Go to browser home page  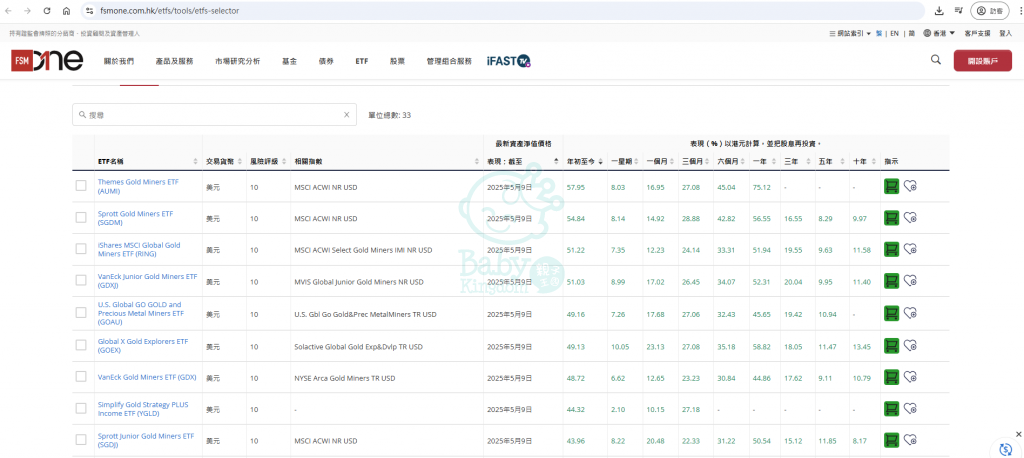66,11
